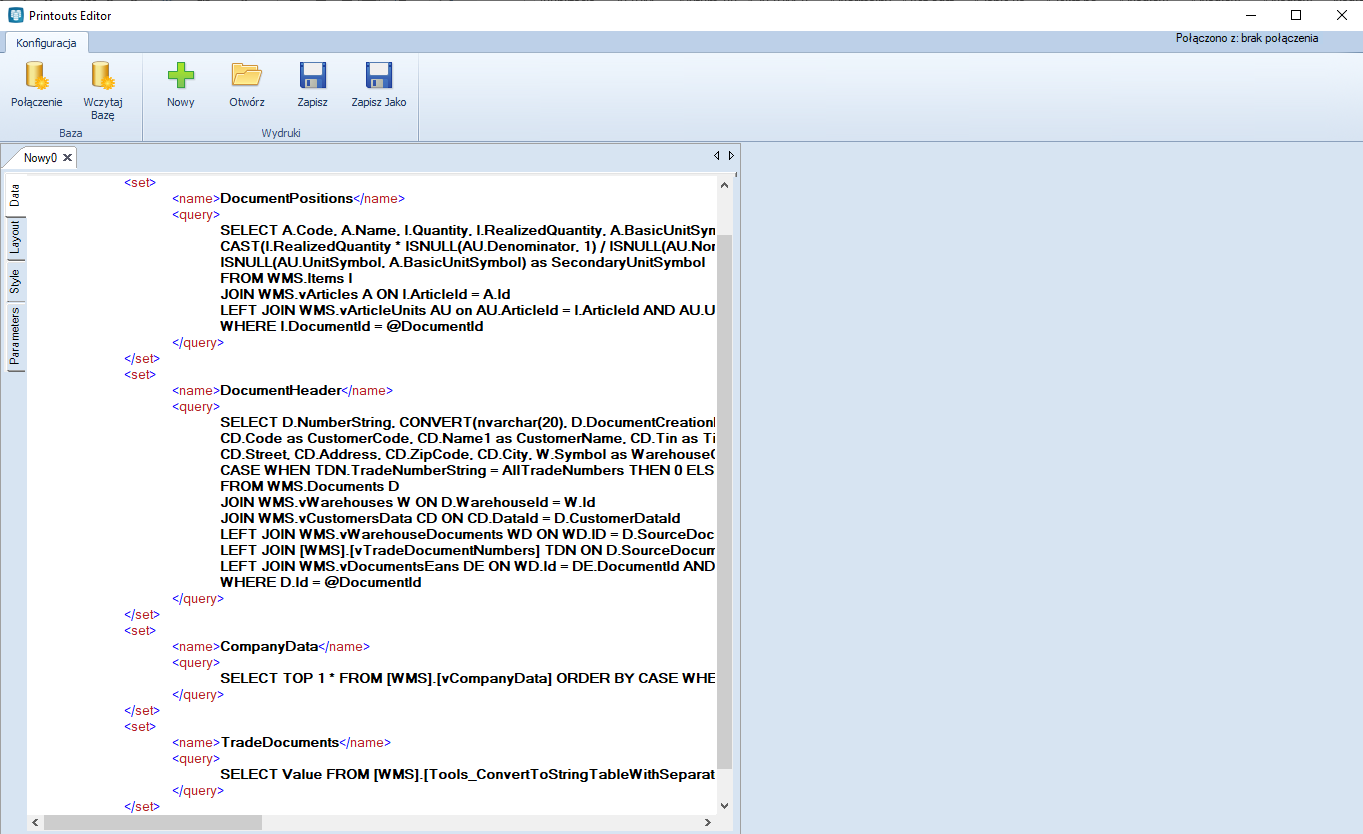Open the Parameters side tab

(x=15, y=336)
